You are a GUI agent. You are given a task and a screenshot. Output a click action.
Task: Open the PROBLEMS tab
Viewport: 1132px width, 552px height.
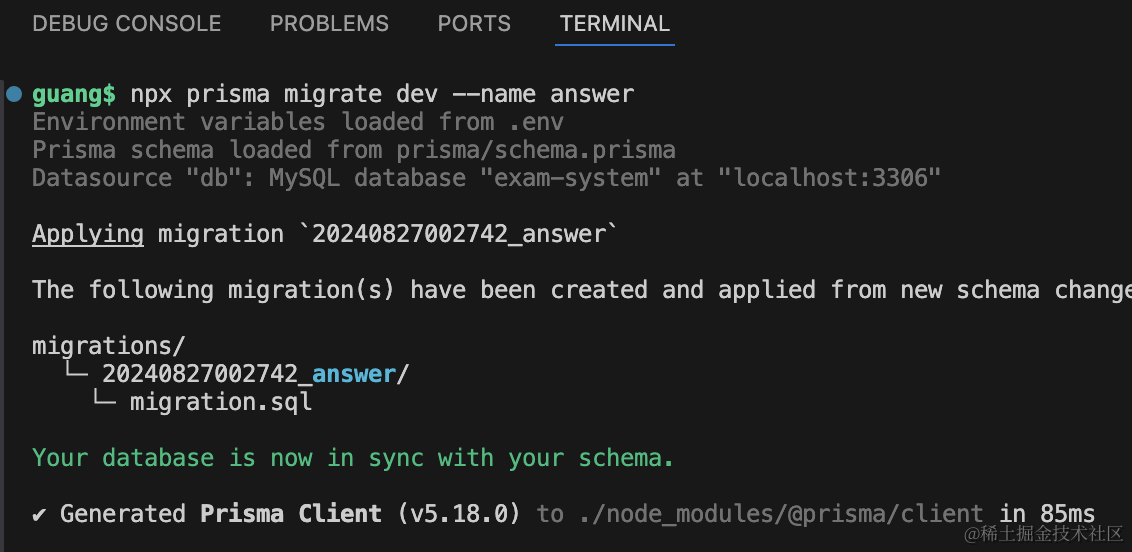(329, 24)
